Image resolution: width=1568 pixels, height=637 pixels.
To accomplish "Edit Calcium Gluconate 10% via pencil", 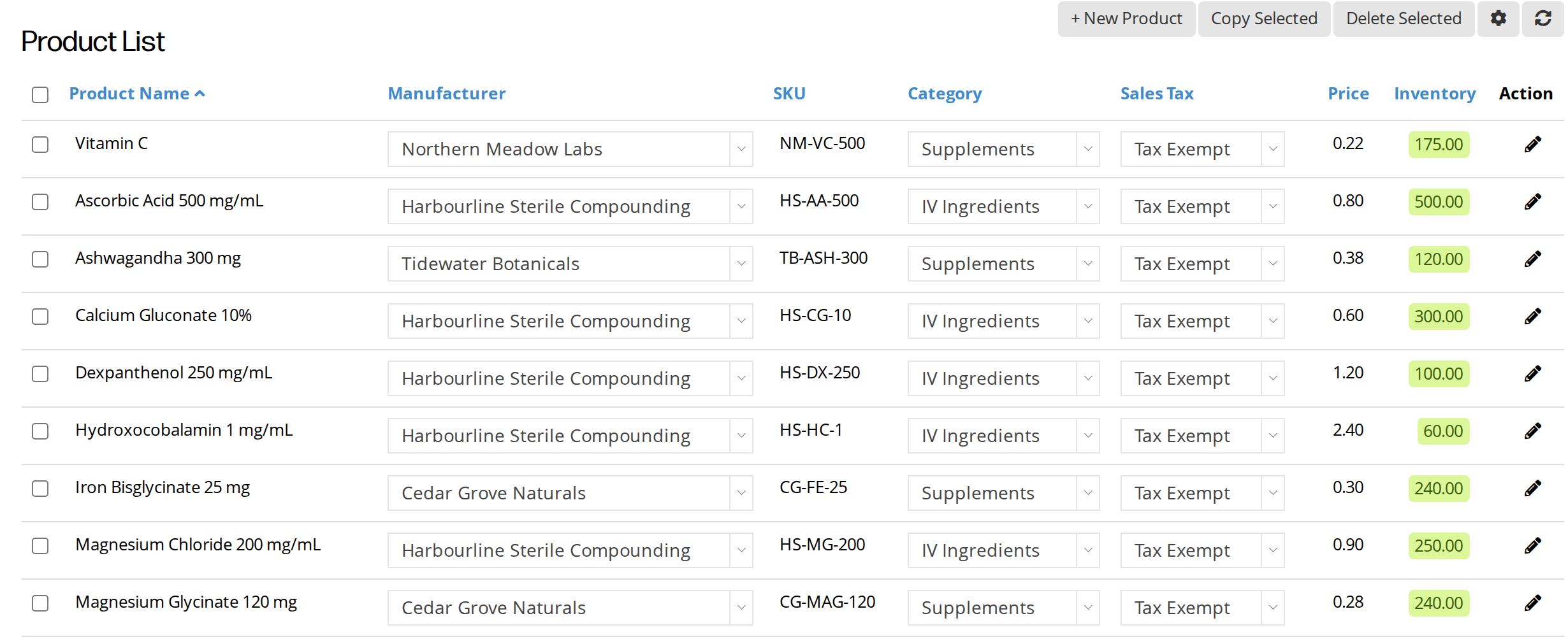I will pos(1533,316).
